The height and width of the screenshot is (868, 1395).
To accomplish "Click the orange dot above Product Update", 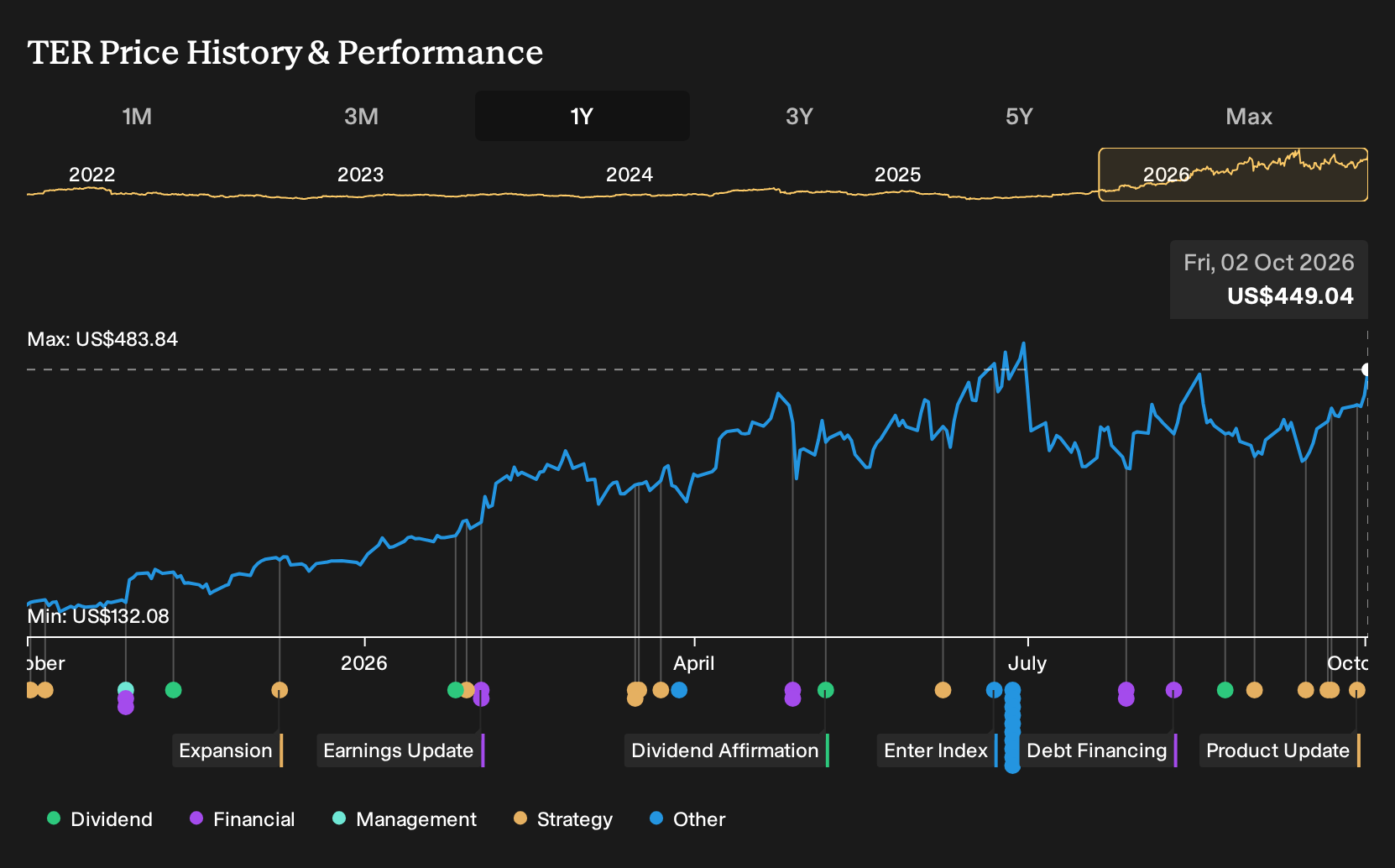I will [x=1356, y=690].
